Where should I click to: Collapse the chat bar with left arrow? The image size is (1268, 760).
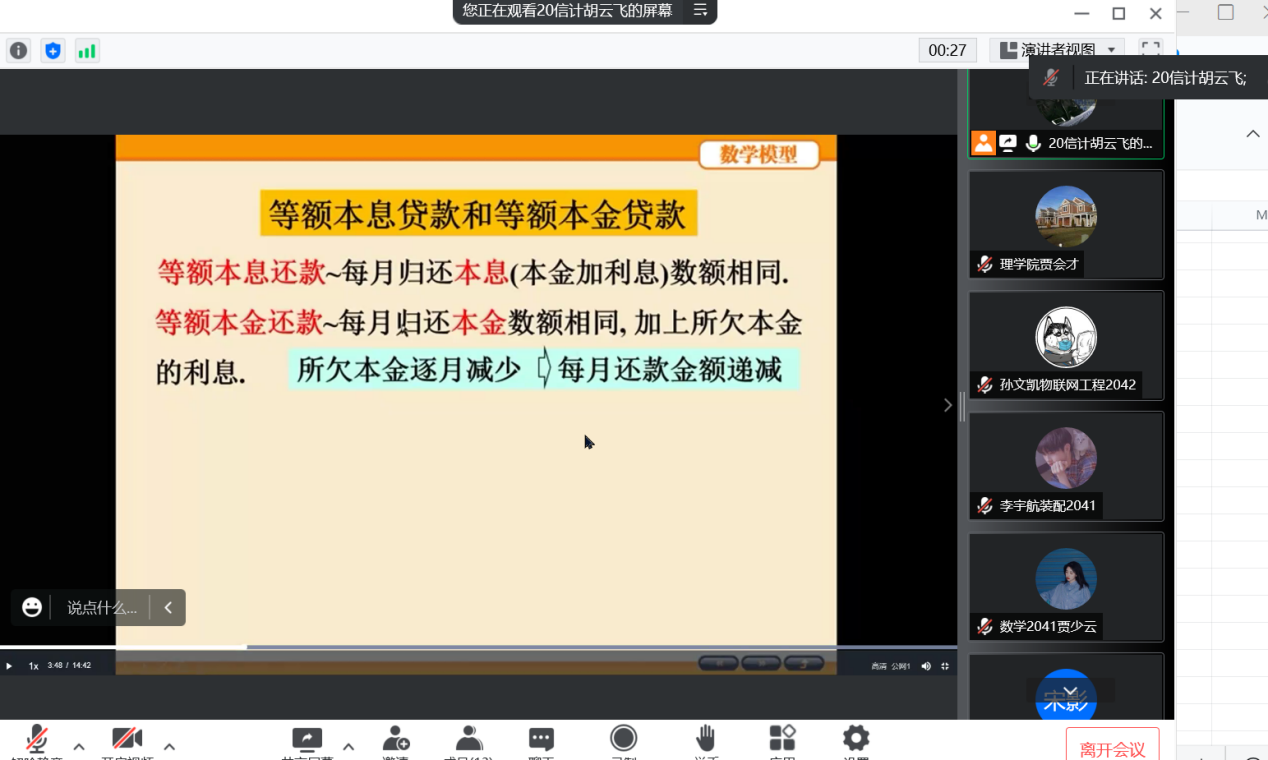pos(168,607)
